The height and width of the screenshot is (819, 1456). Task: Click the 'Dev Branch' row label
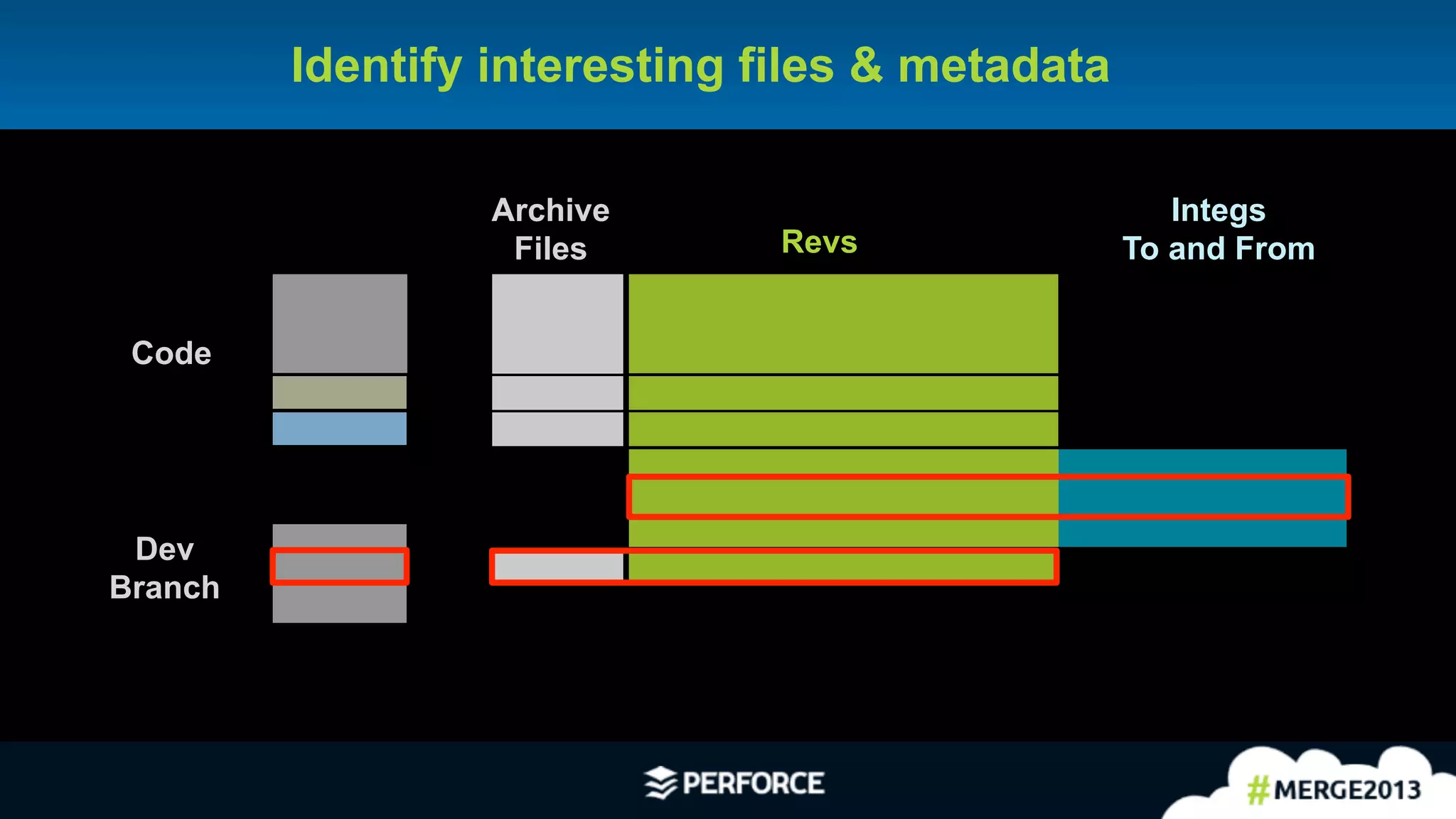coord(165,568)
